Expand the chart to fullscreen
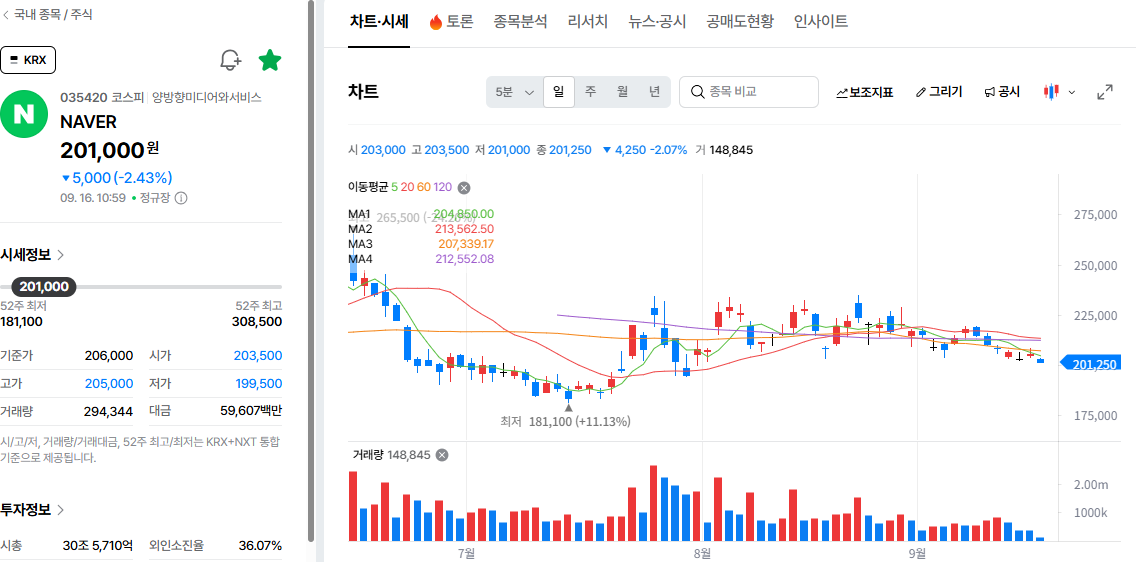 [1105, 92]
